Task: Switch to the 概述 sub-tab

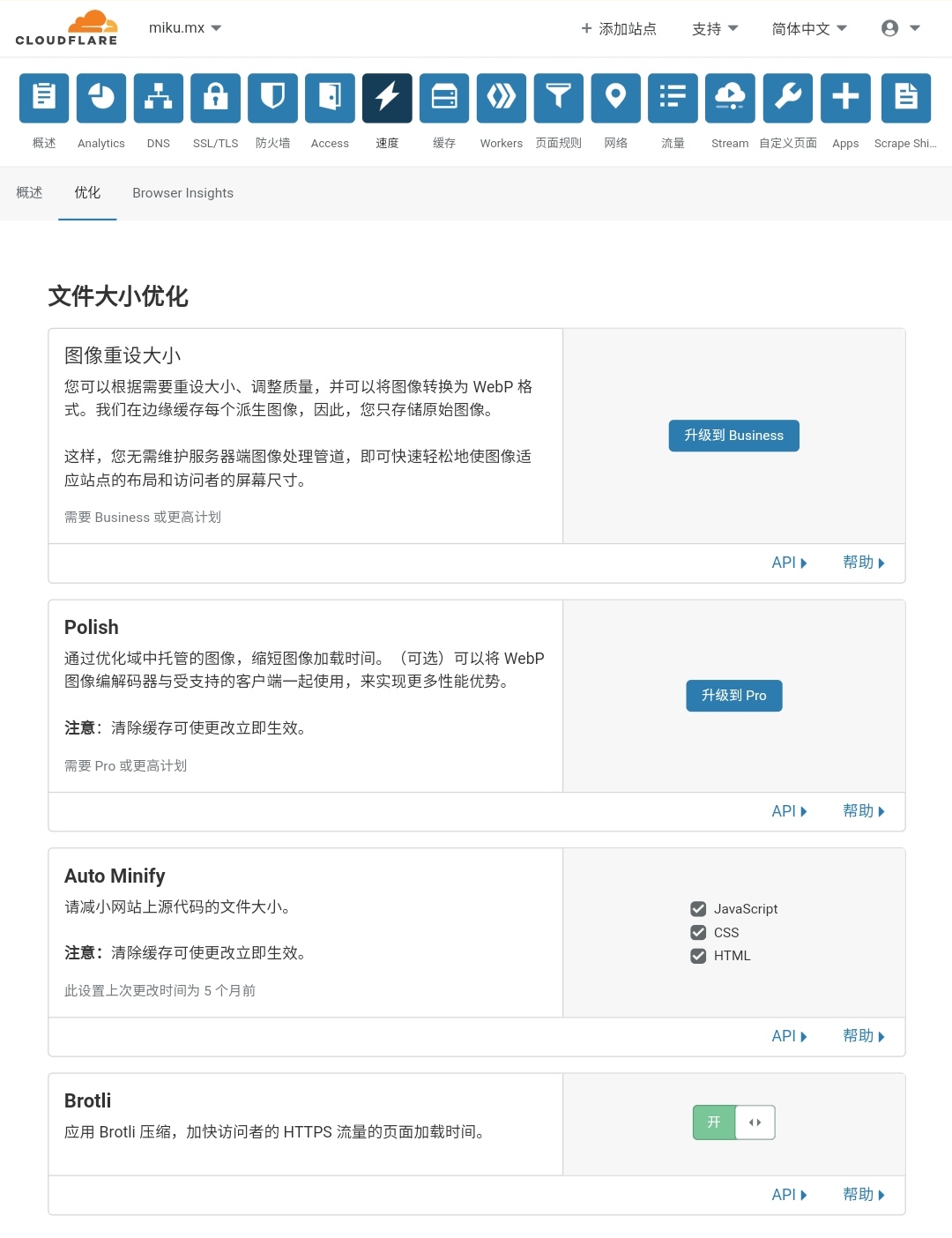Action: (x=29, y=192)
